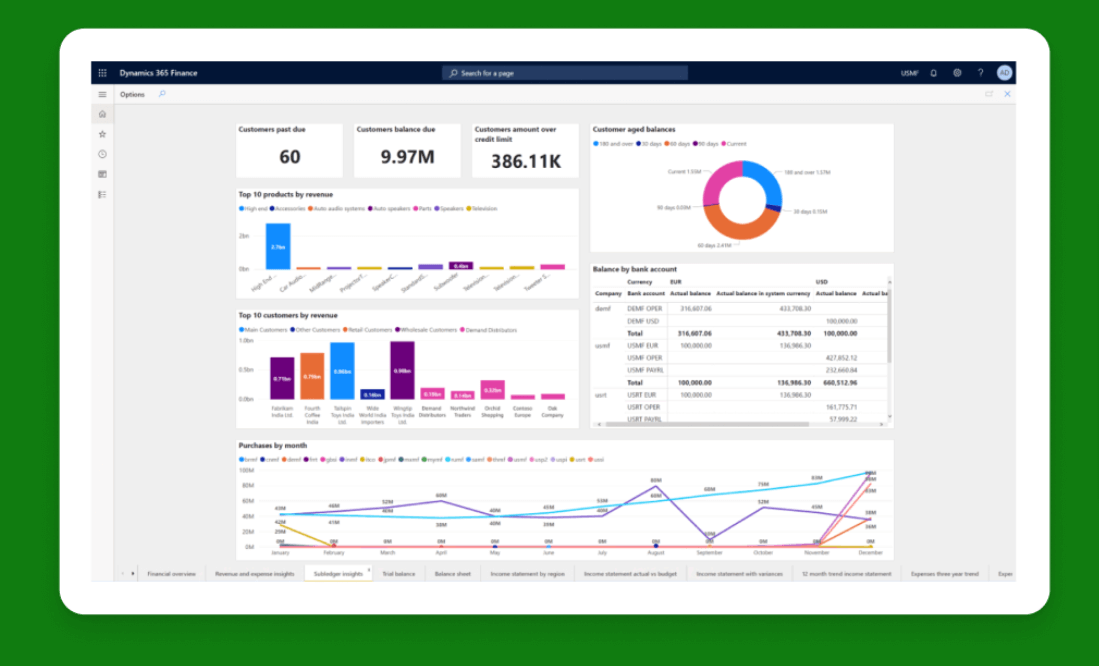Screen dimensions: 1099x666
Task: Collapse the navigation pane with the hamburger icon
Action: coord(101,93)
